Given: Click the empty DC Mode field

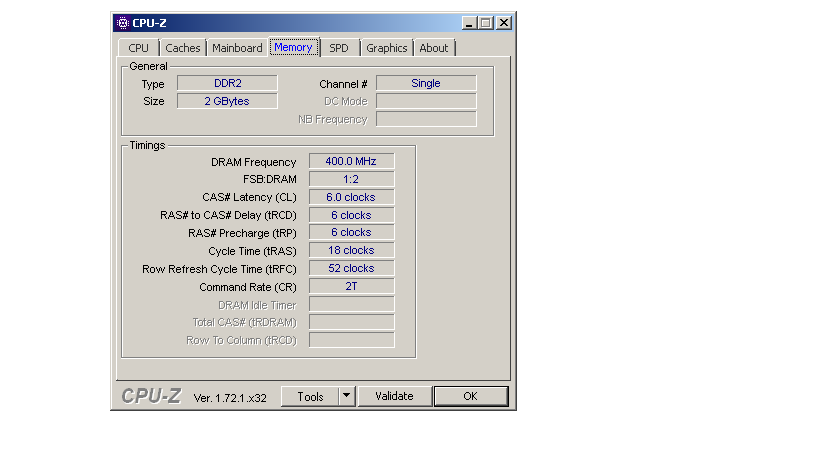Looking at the screenshot, I should coord(426,101).
